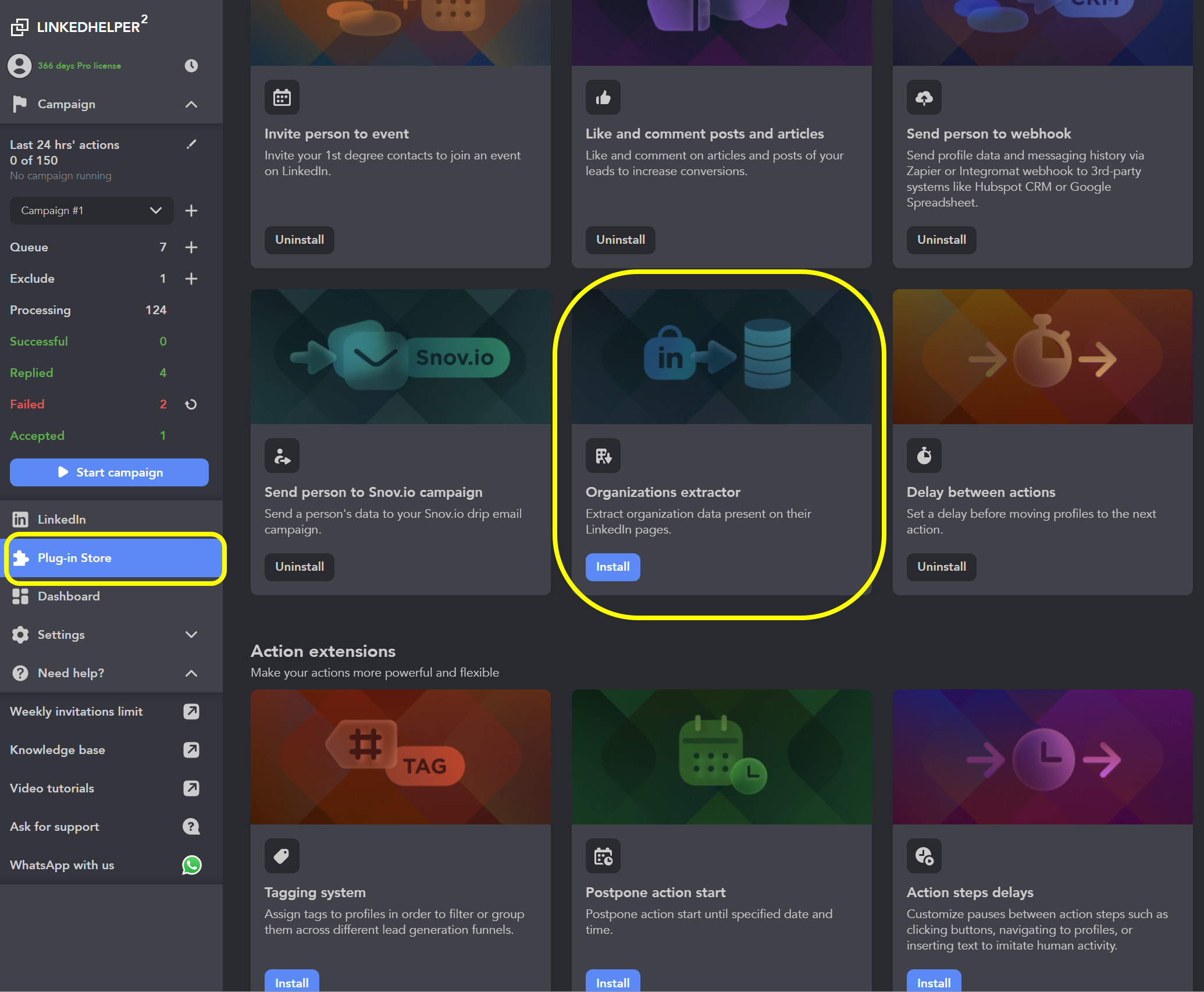Viewport: 1204px width, 992px height.
Task: Open the Postpone action start banner image
Action: tap(722, 757)
